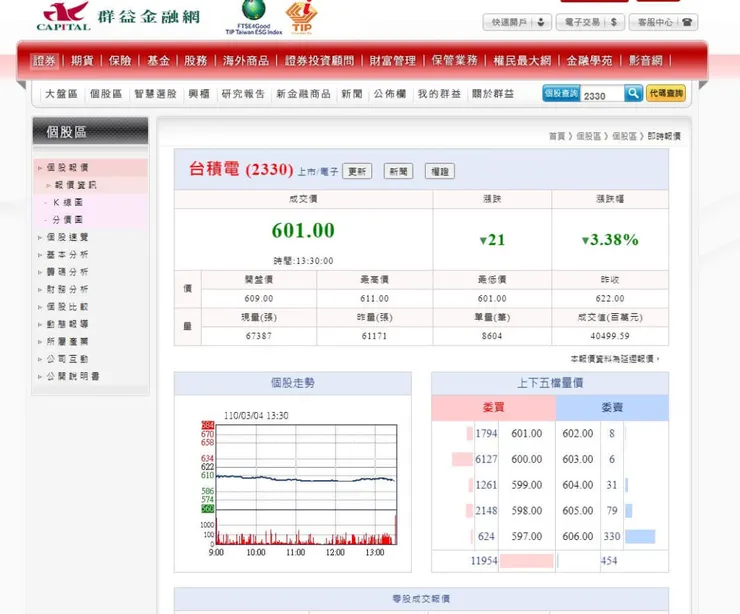The width and height of the screenshot is (740, 614).
Task: Open the 保管業務 main tab
Action: click(454, 61)
